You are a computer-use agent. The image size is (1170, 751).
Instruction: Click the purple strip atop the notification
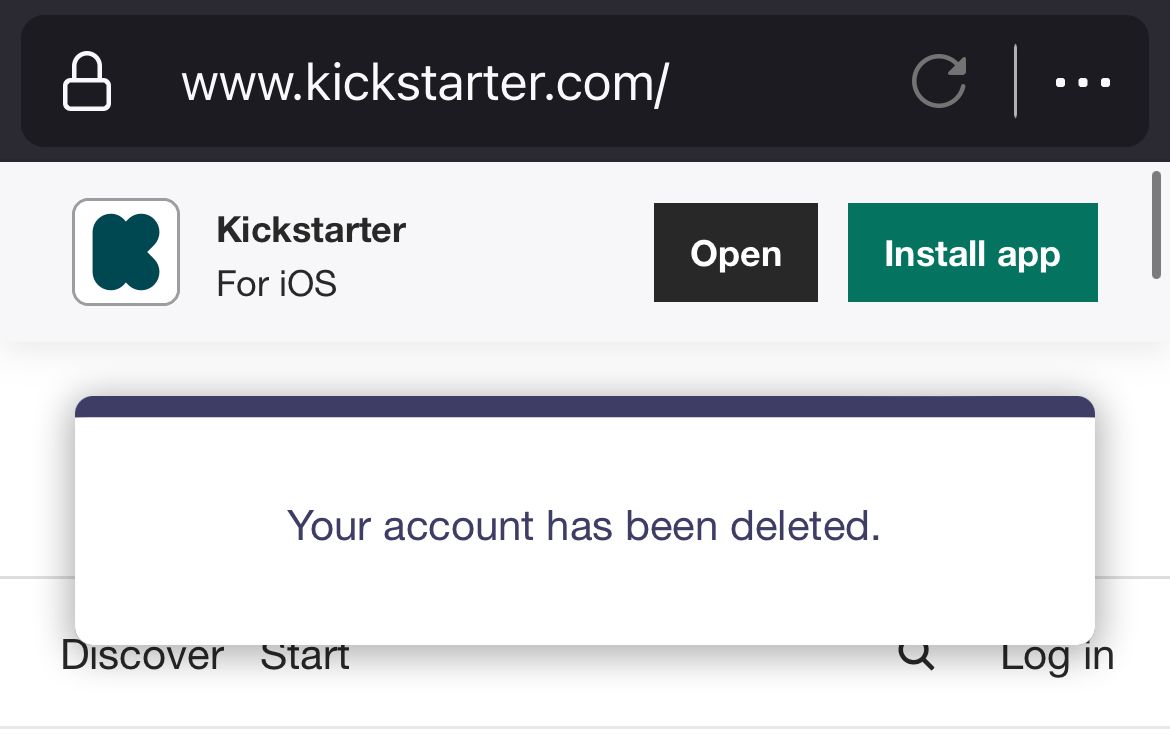(x=584, y=406)
